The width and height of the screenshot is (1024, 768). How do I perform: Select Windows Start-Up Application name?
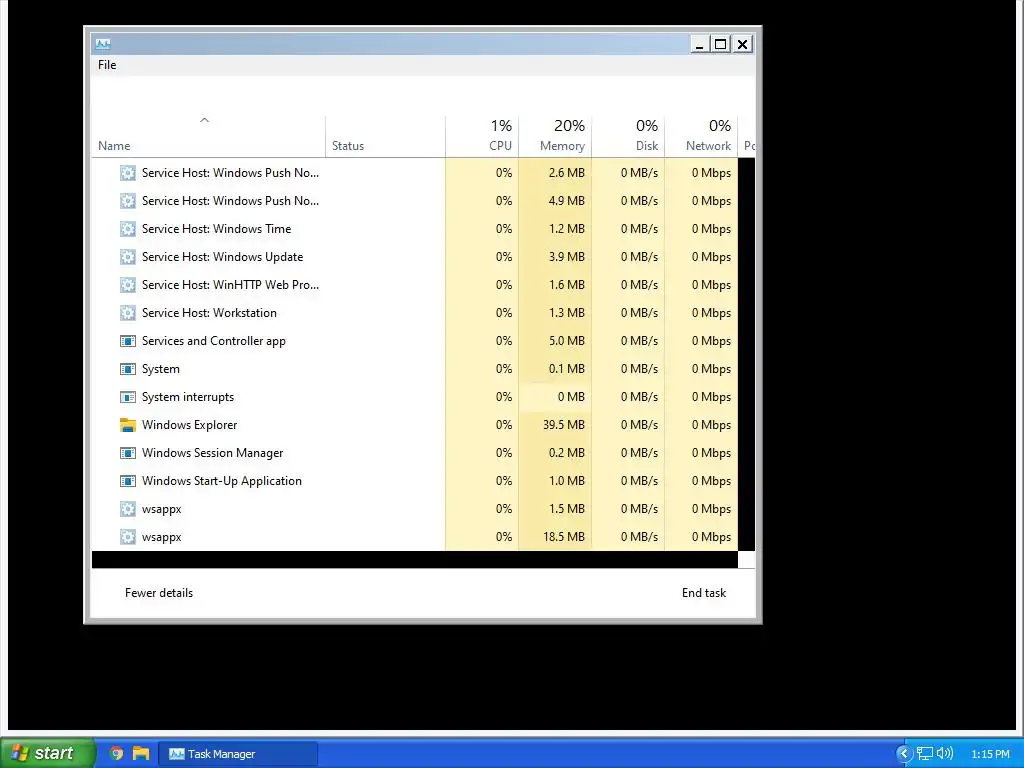[221, 481]
